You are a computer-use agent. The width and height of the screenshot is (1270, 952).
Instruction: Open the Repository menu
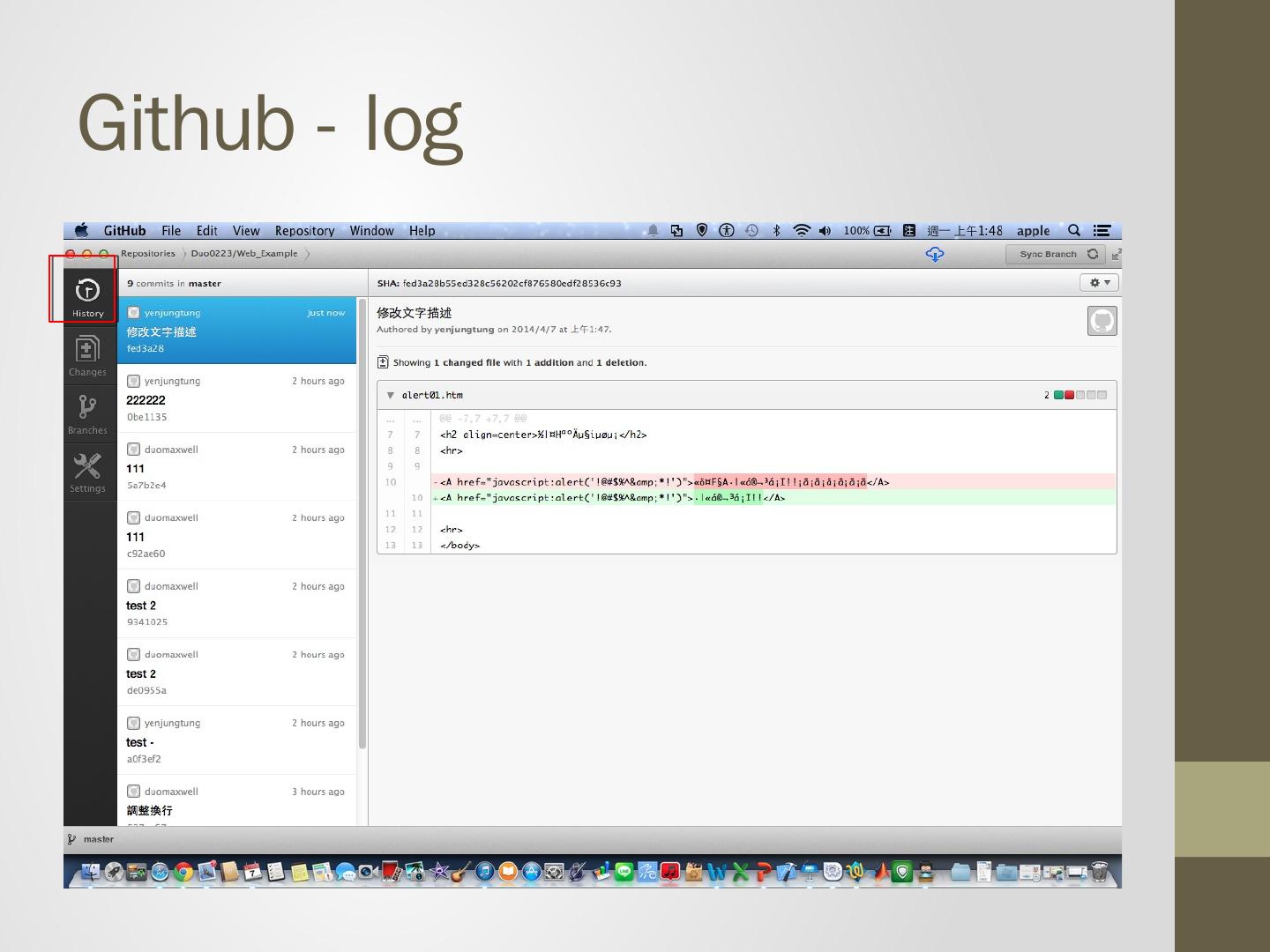point(304,231)
